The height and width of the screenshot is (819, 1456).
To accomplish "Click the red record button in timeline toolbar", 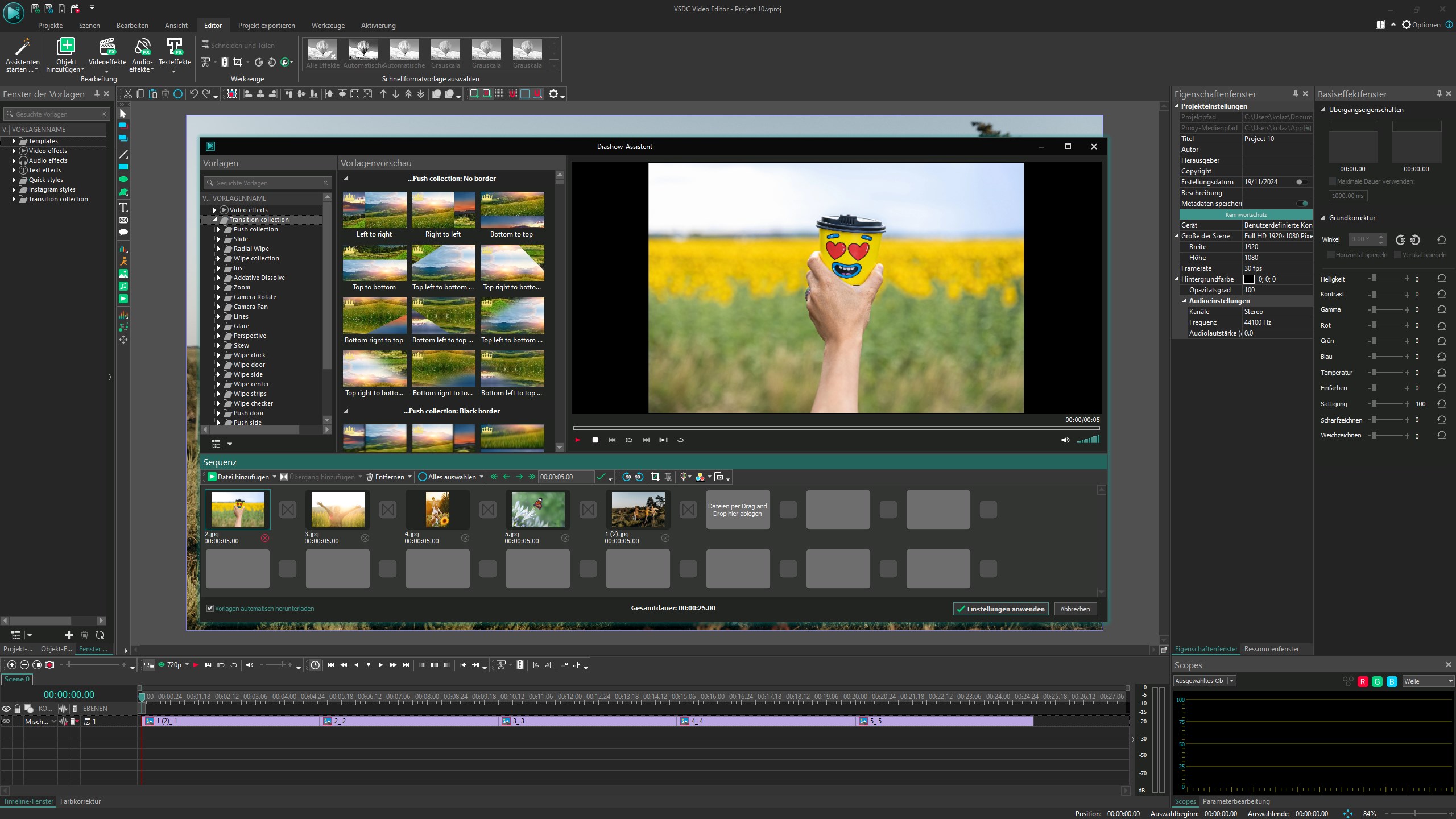I will [x=196, y=665].
